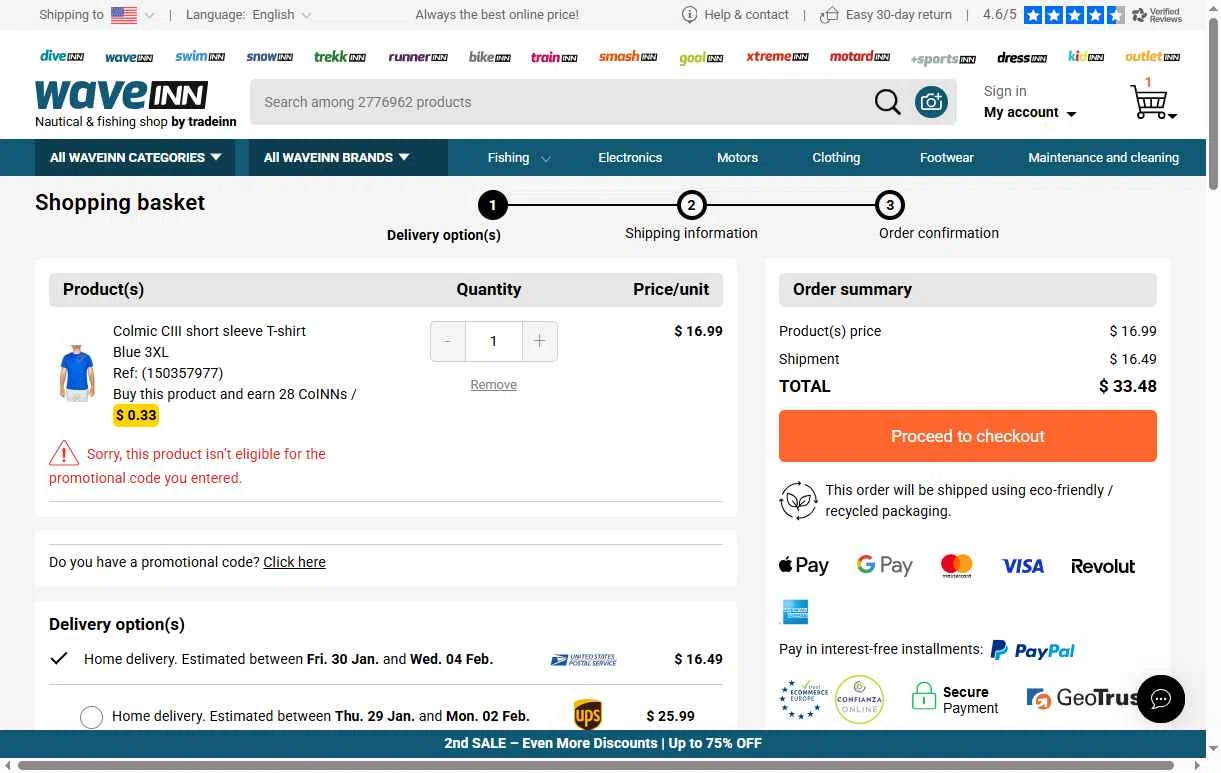Open the goalinn store logo
Image resolution: width=1221 pixels, height=773 pixels.
(x=701, y=58)
